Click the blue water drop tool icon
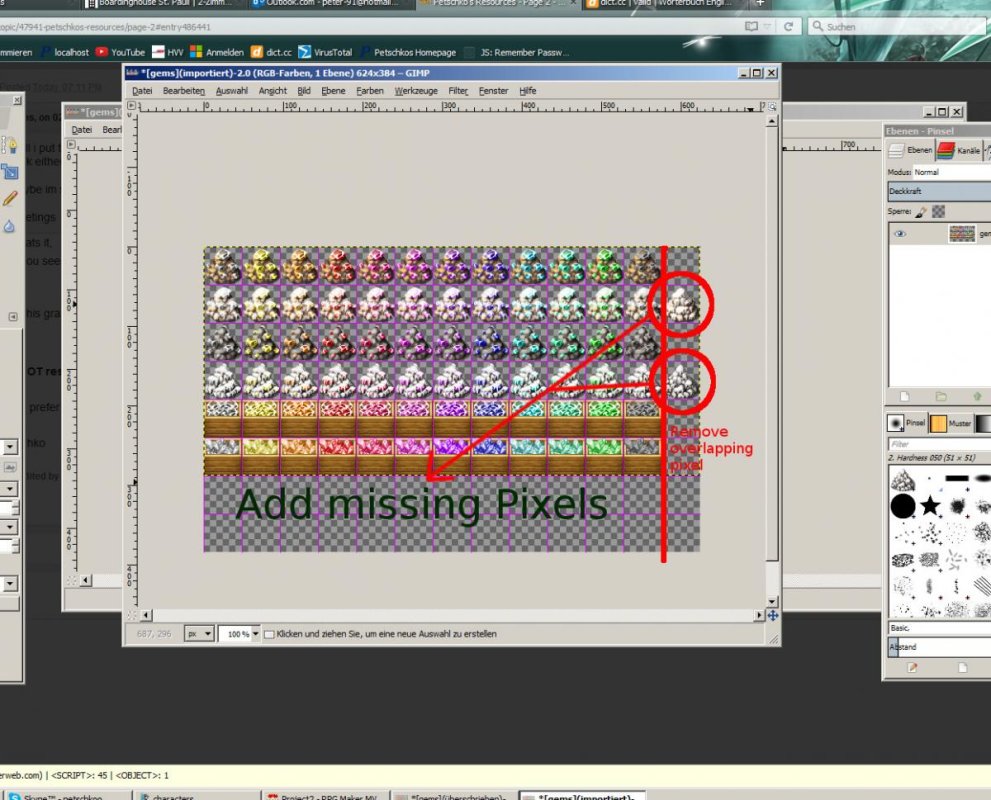Image resolution: width=991 pixels, height=800 pixels. [x=9, y=226]
